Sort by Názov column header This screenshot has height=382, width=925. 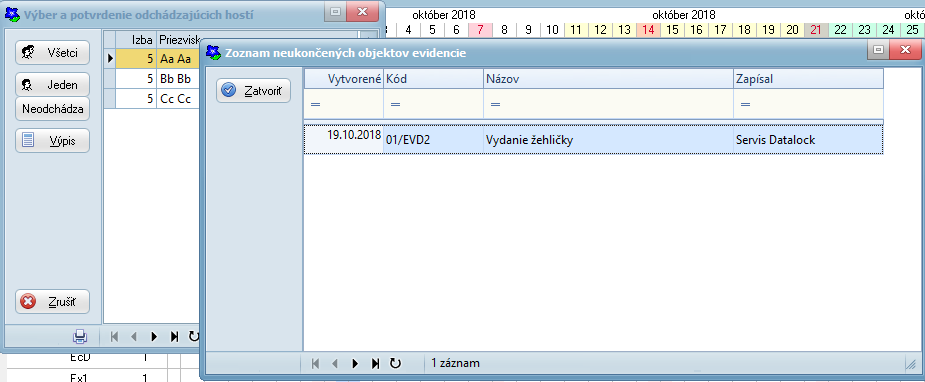(x=608, y=79)
